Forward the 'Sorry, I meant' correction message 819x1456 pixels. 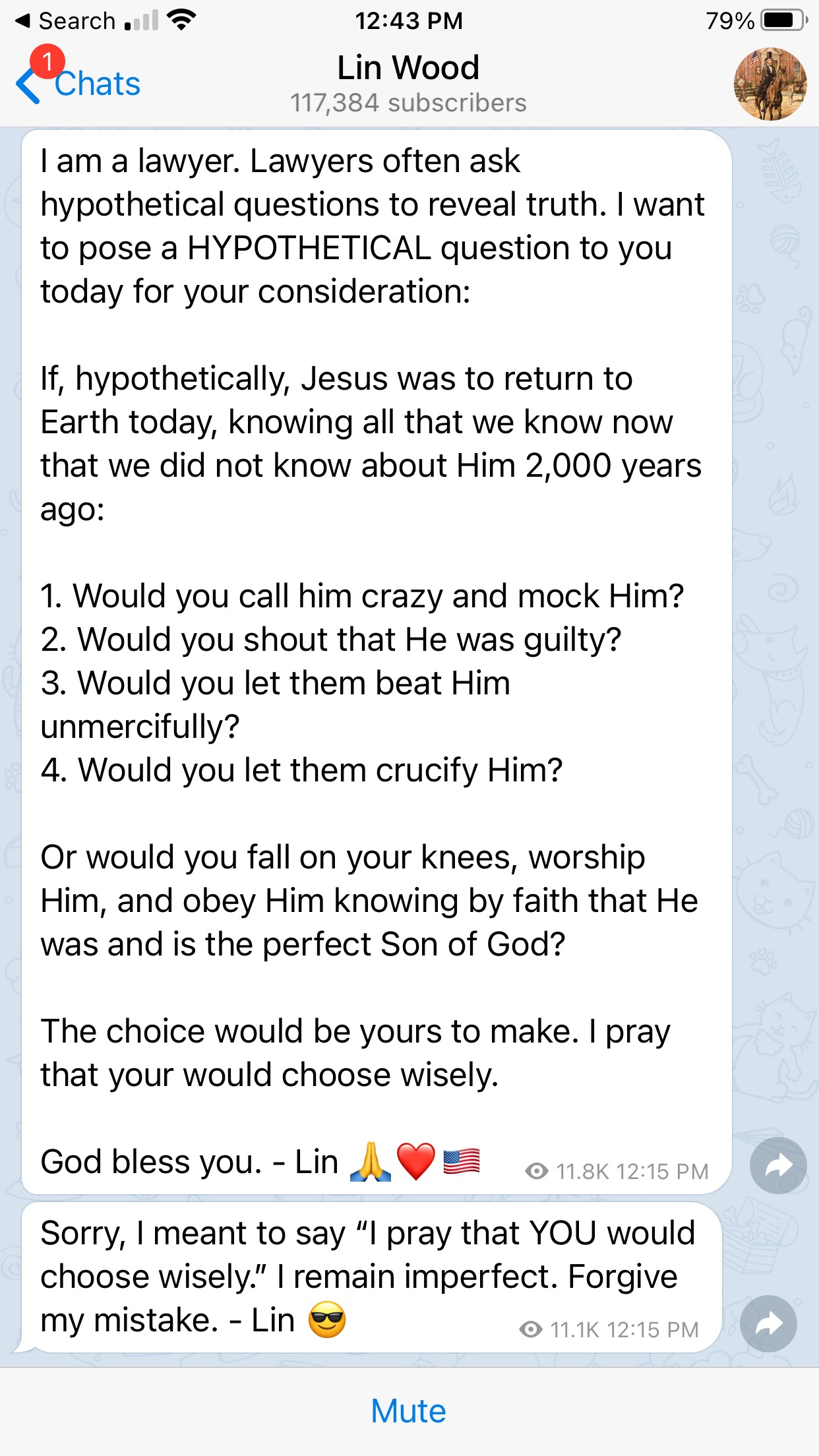(x=768, y=1323)
